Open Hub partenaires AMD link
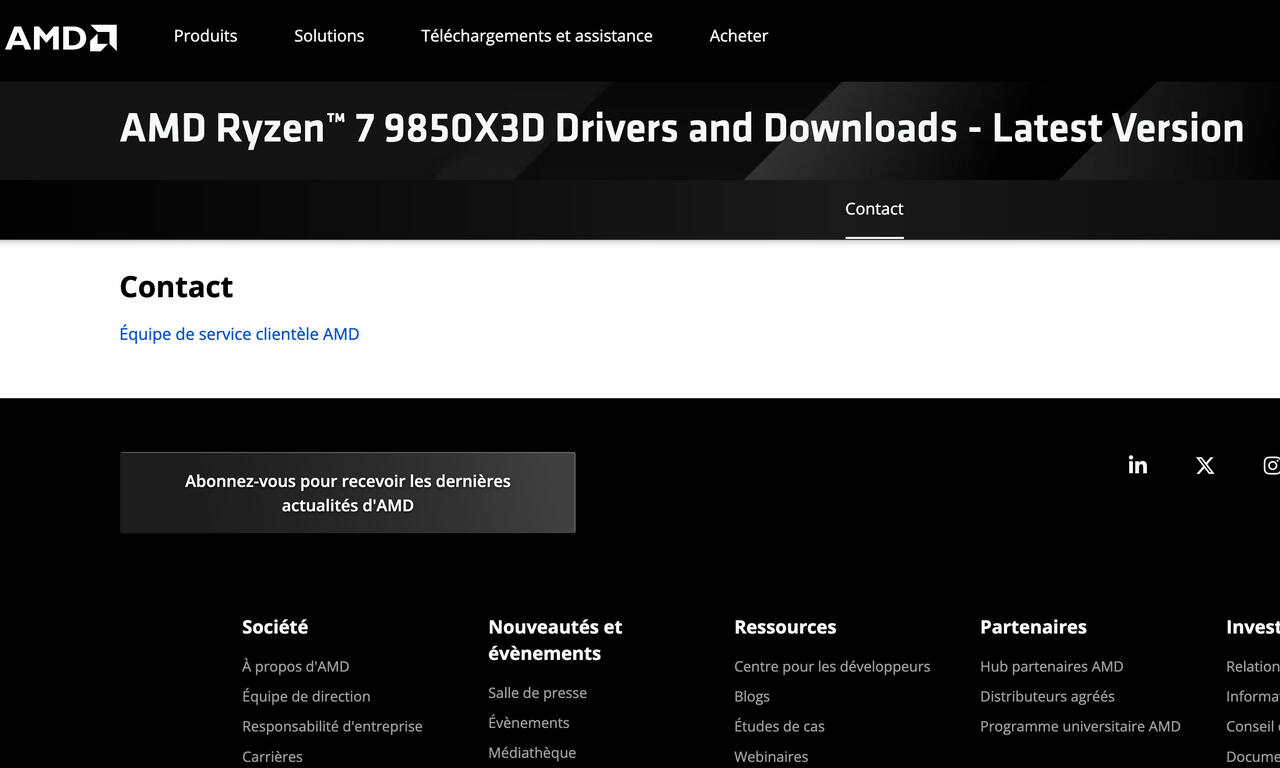This screenshot has width=1280, height=768. [1052, 666]
